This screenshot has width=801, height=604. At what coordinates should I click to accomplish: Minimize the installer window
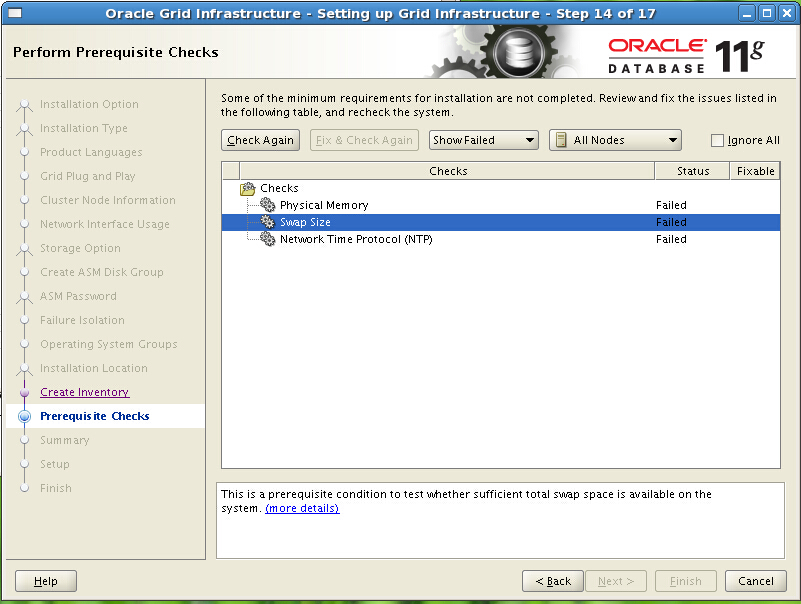coord(747,13)
